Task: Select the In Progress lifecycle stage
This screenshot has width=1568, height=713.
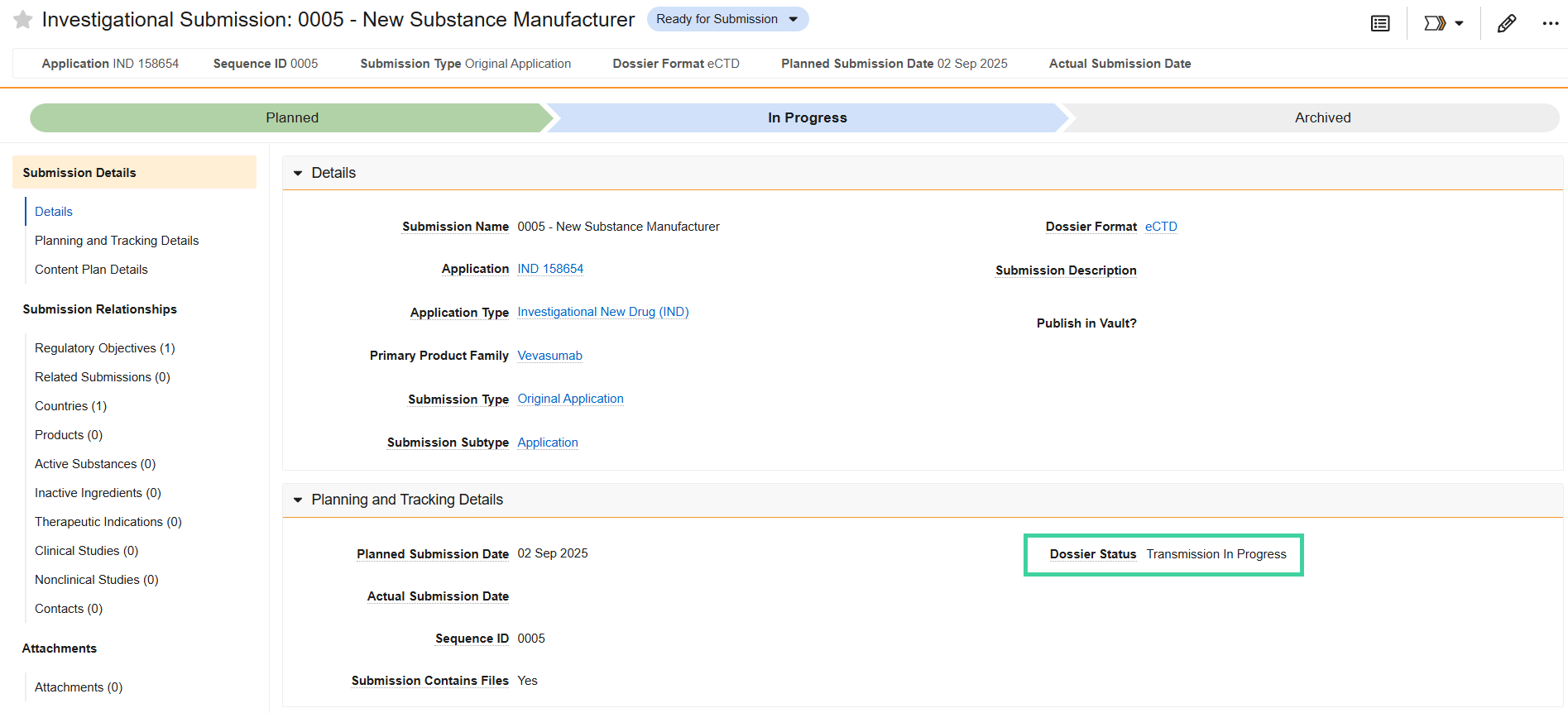Action: click(807, 117)
